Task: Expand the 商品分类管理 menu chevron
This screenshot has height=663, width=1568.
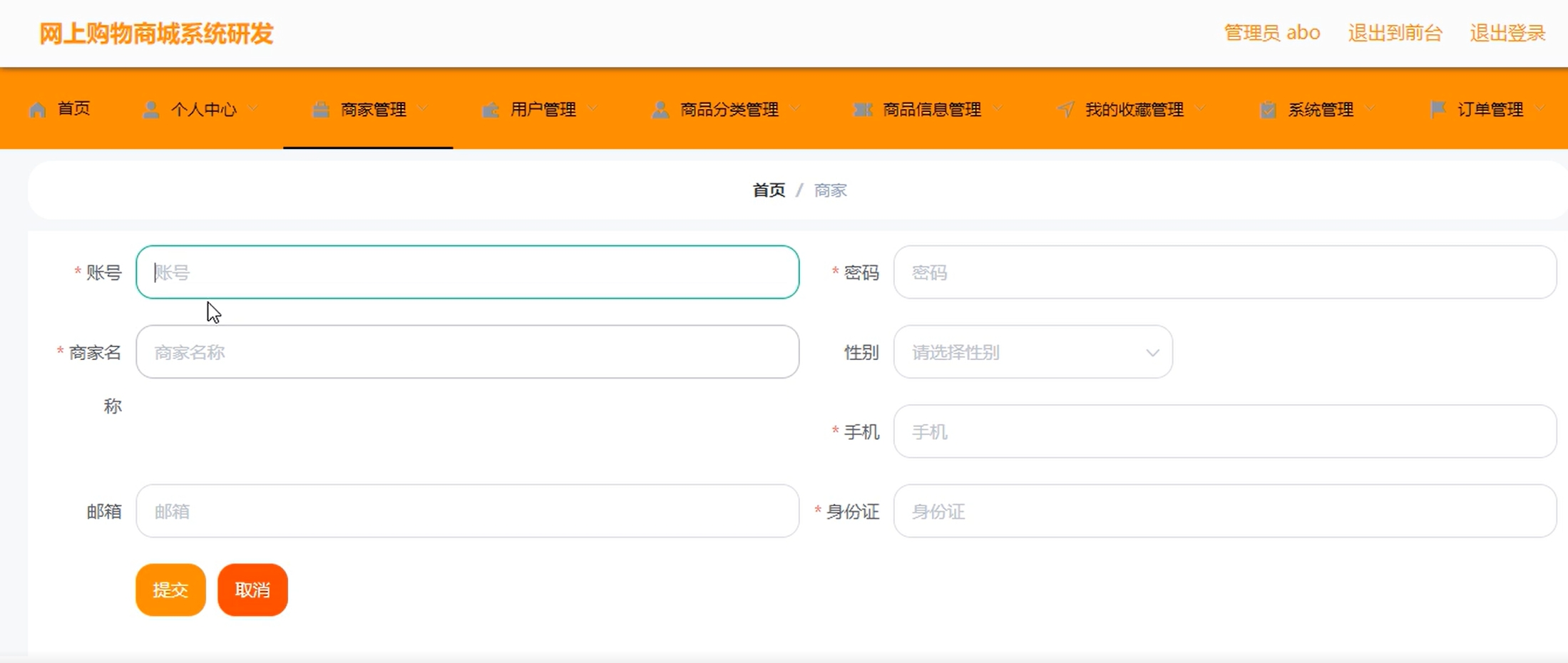Action: 796,109
